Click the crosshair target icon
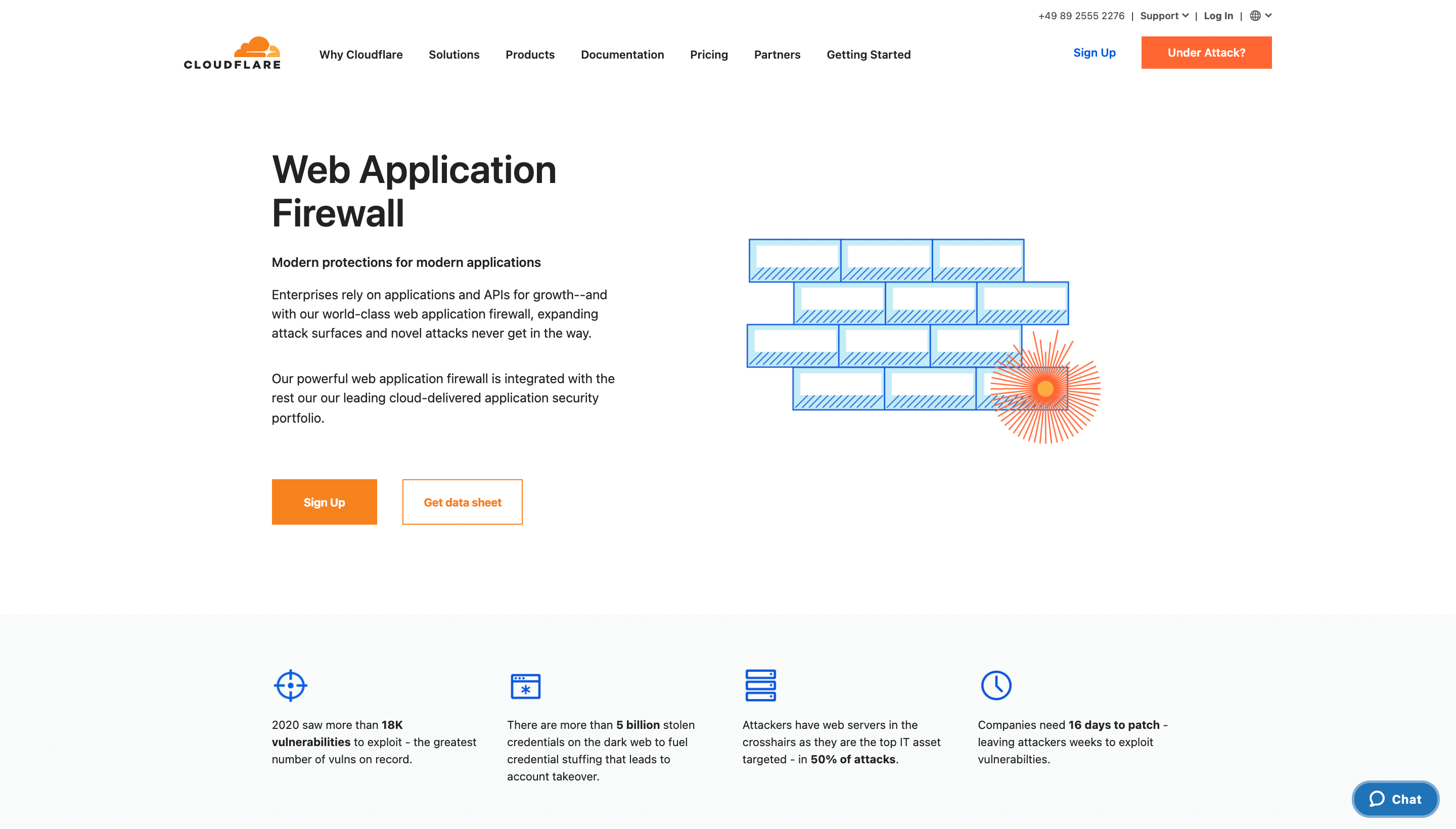Screen dimensions: 1456x829 click(x=290, y=685)
